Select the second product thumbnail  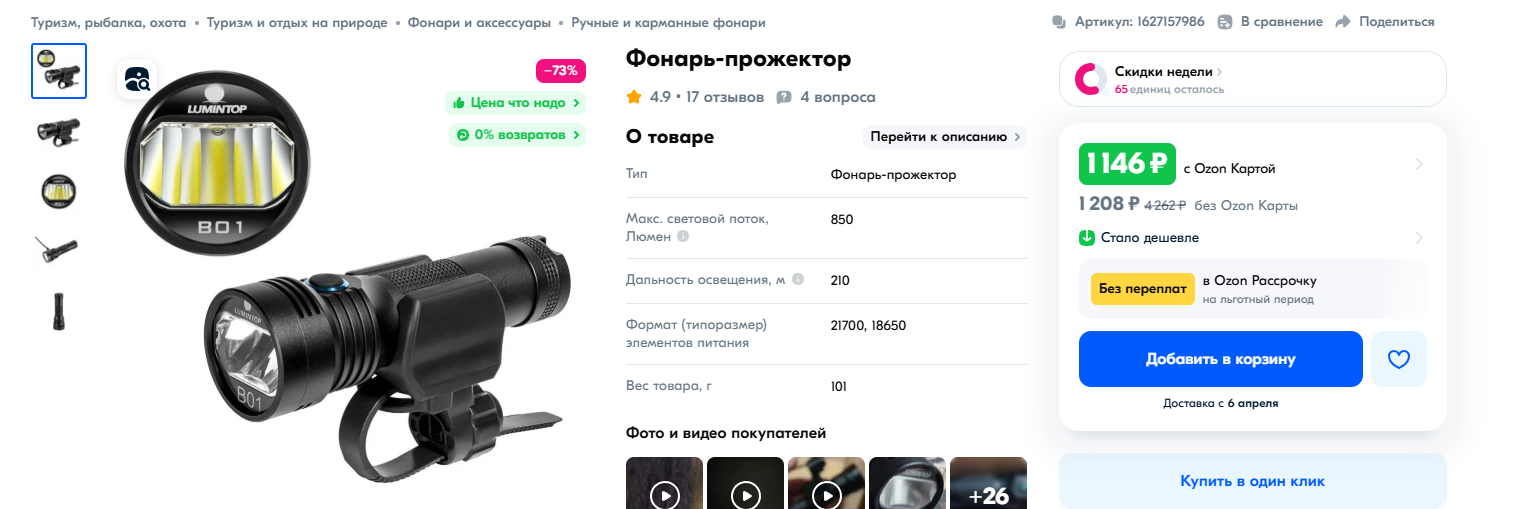click(59, 130)
